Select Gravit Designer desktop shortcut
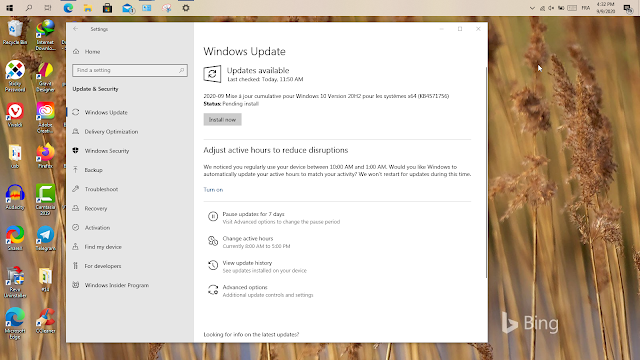This screenshot has height=360, width=640. tap(45, 77)
